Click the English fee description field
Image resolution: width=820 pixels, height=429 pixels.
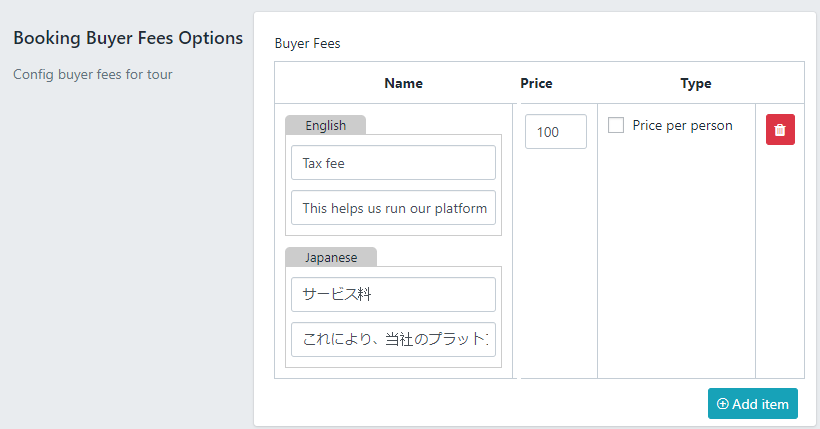click(393, 208)
